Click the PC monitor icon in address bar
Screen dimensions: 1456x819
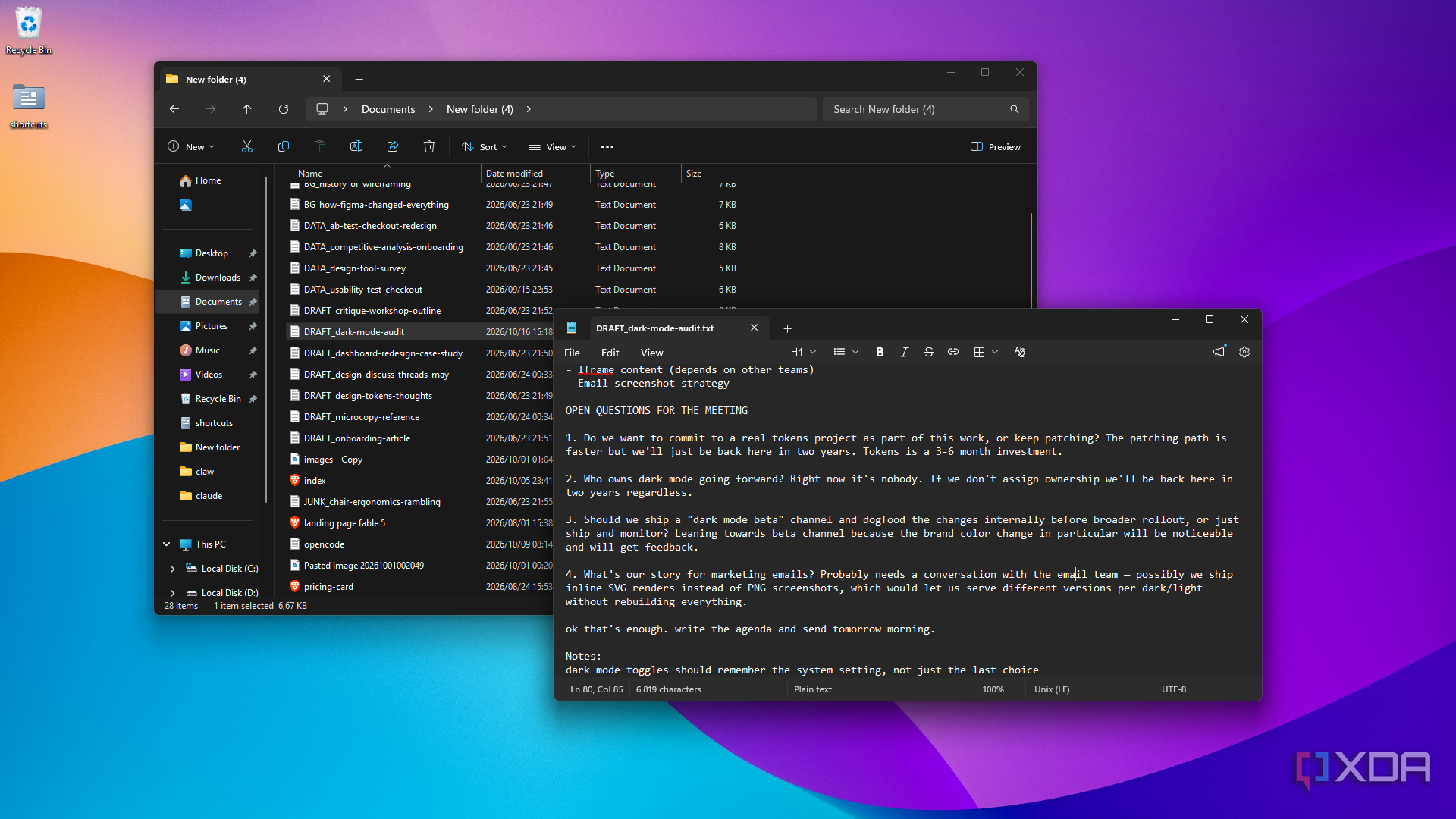(322, 109)
